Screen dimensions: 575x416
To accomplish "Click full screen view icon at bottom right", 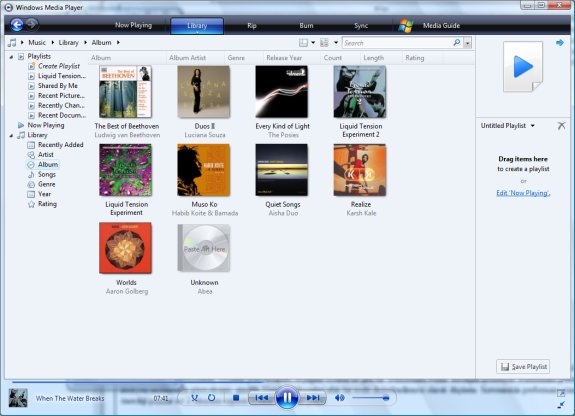I will click(x=561, y=393).
